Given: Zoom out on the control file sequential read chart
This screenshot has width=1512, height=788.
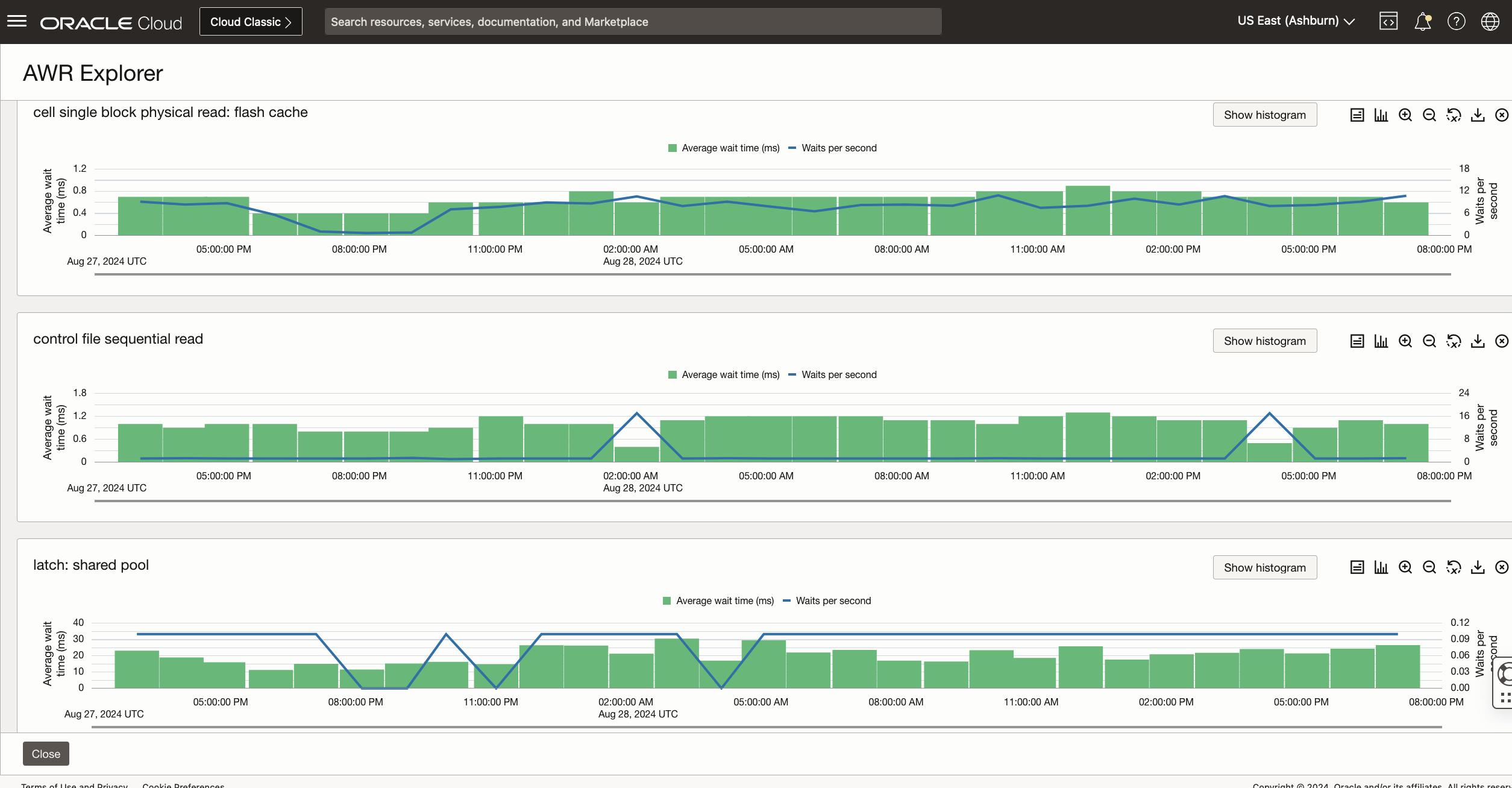Looking at the screenshot, I should click(x=1429, y=341).
